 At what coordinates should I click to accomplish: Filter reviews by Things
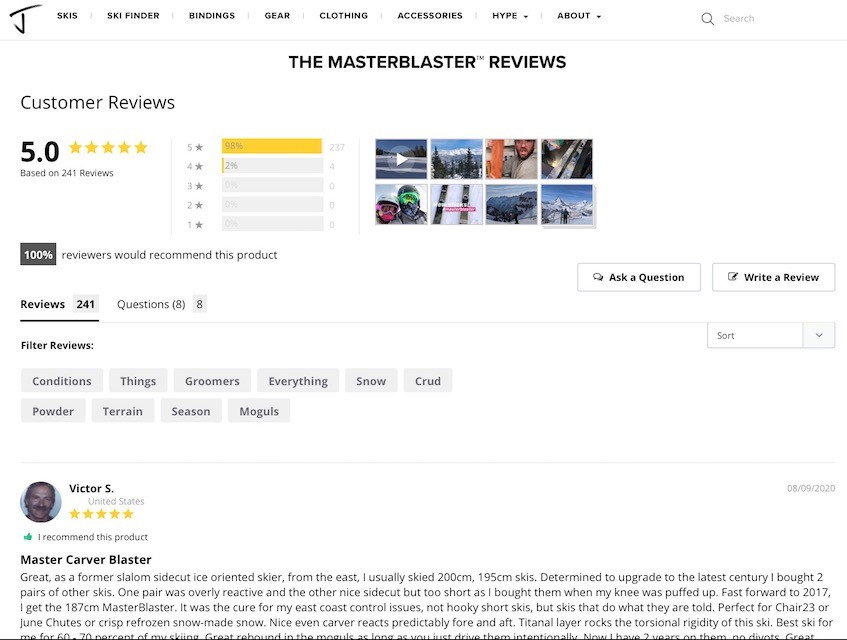[x=138, y=381]
